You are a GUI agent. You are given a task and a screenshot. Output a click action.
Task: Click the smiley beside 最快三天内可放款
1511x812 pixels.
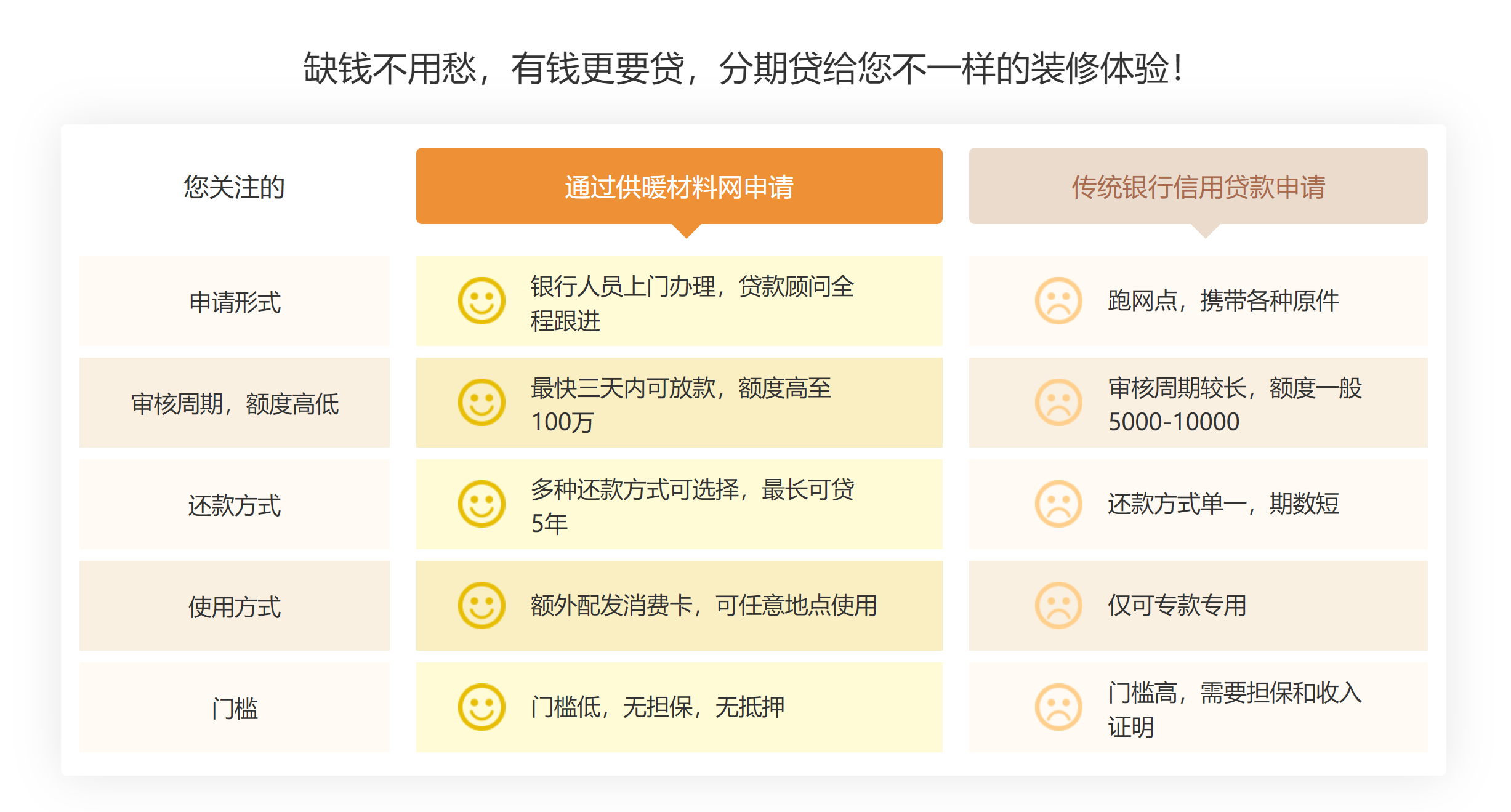[x=482, y=402]
